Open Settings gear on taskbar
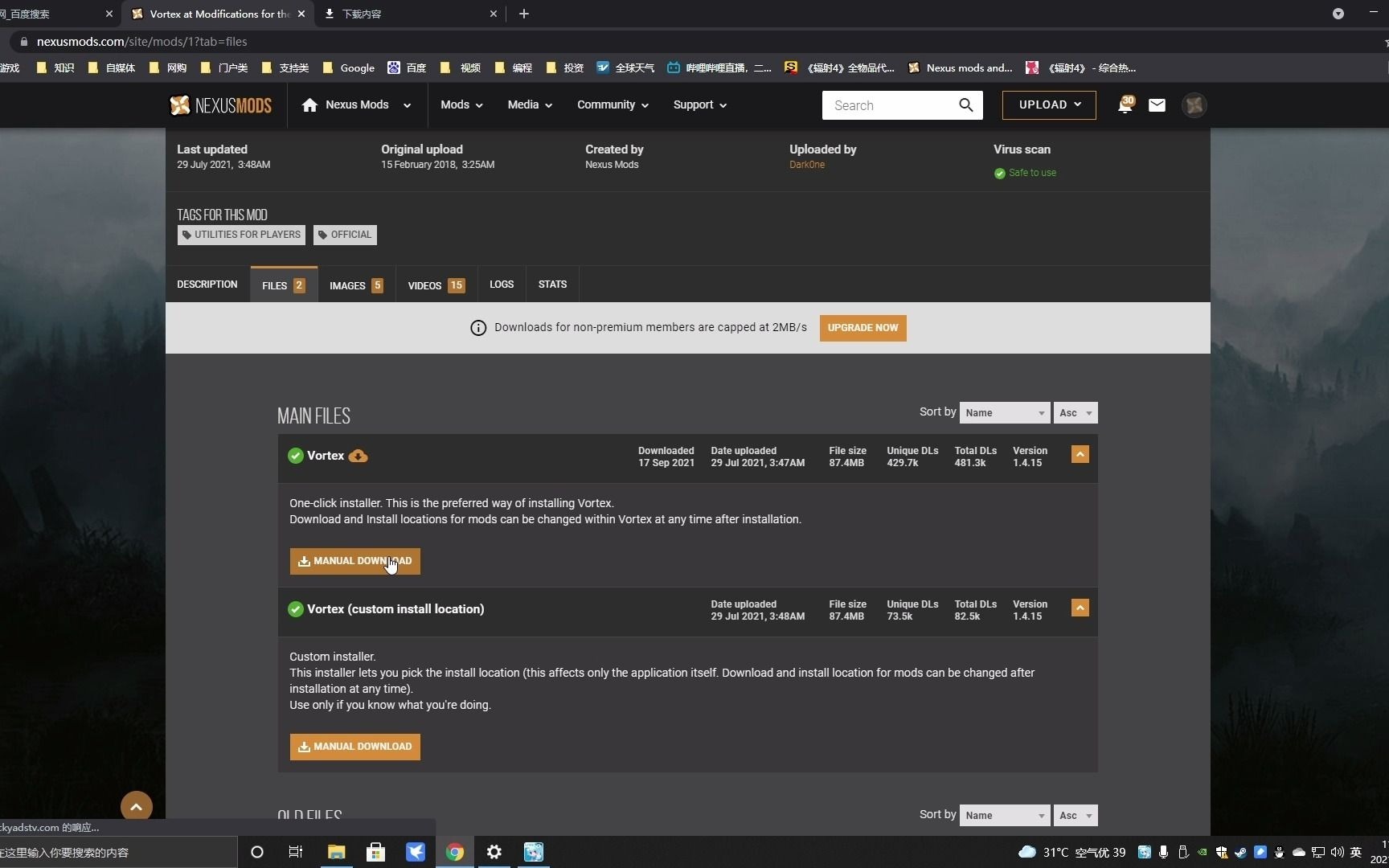 click(494, 852)
